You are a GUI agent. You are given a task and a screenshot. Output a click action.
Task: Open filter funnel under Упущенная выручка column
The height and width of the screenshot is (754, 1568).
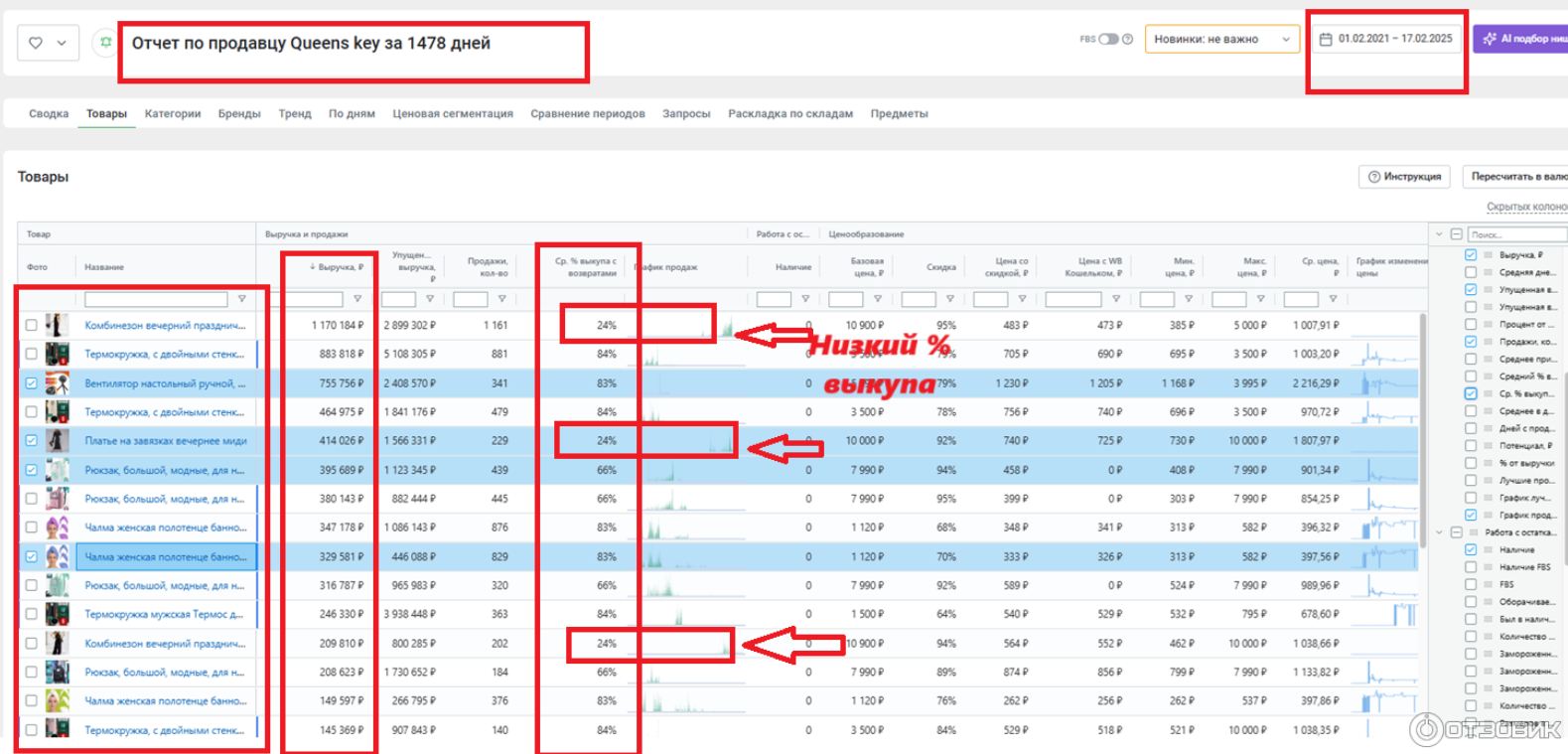(430, 299)
